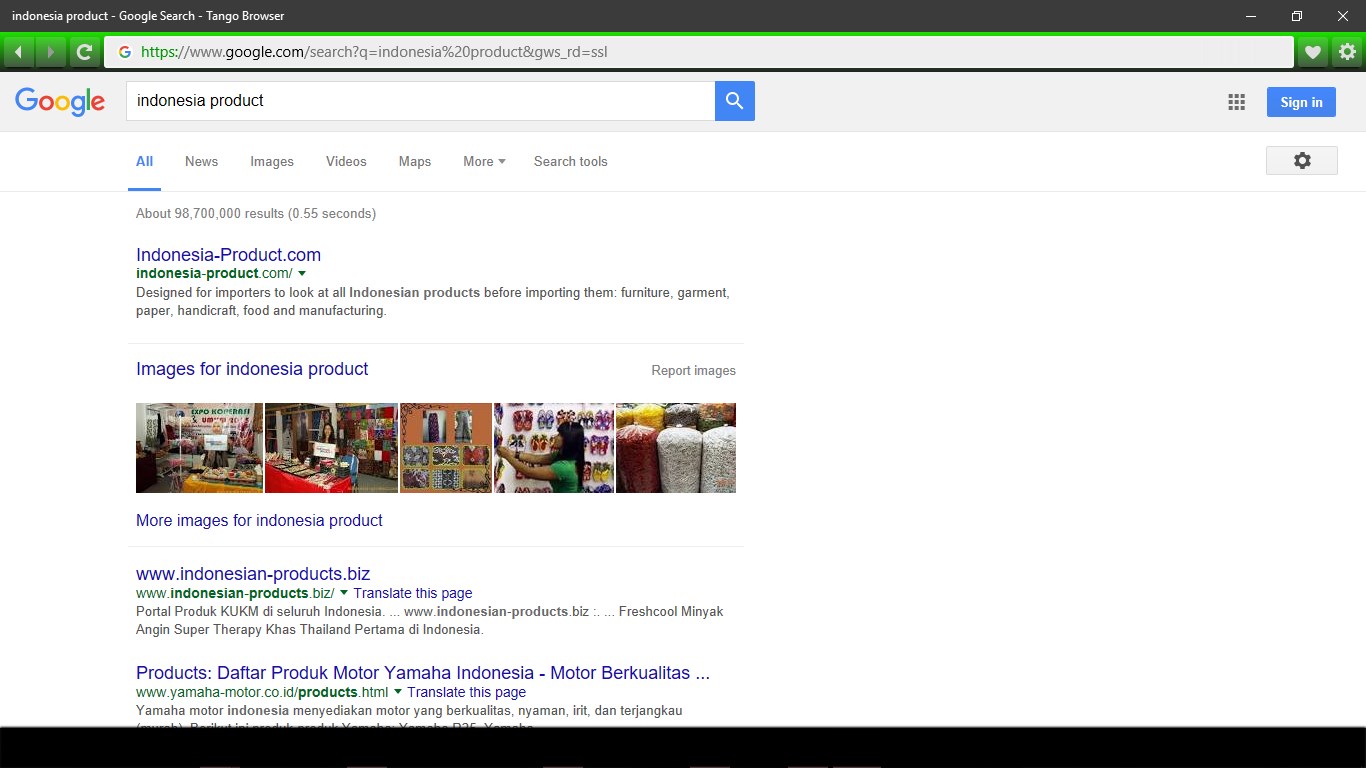Click into the Google search box
This screenshot has height=768, width=1366.
click(420, 101)
